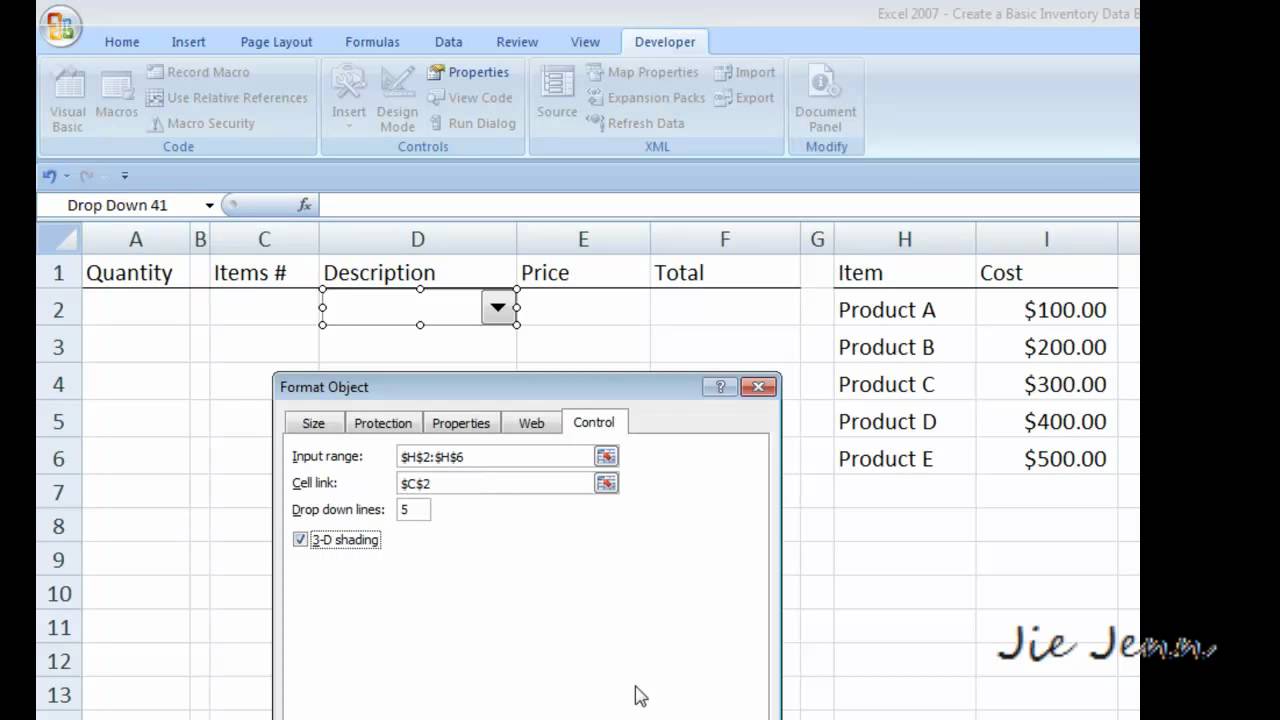Toggle Use Relative References
Screen dimensions: 1280x720
point(227,98)
